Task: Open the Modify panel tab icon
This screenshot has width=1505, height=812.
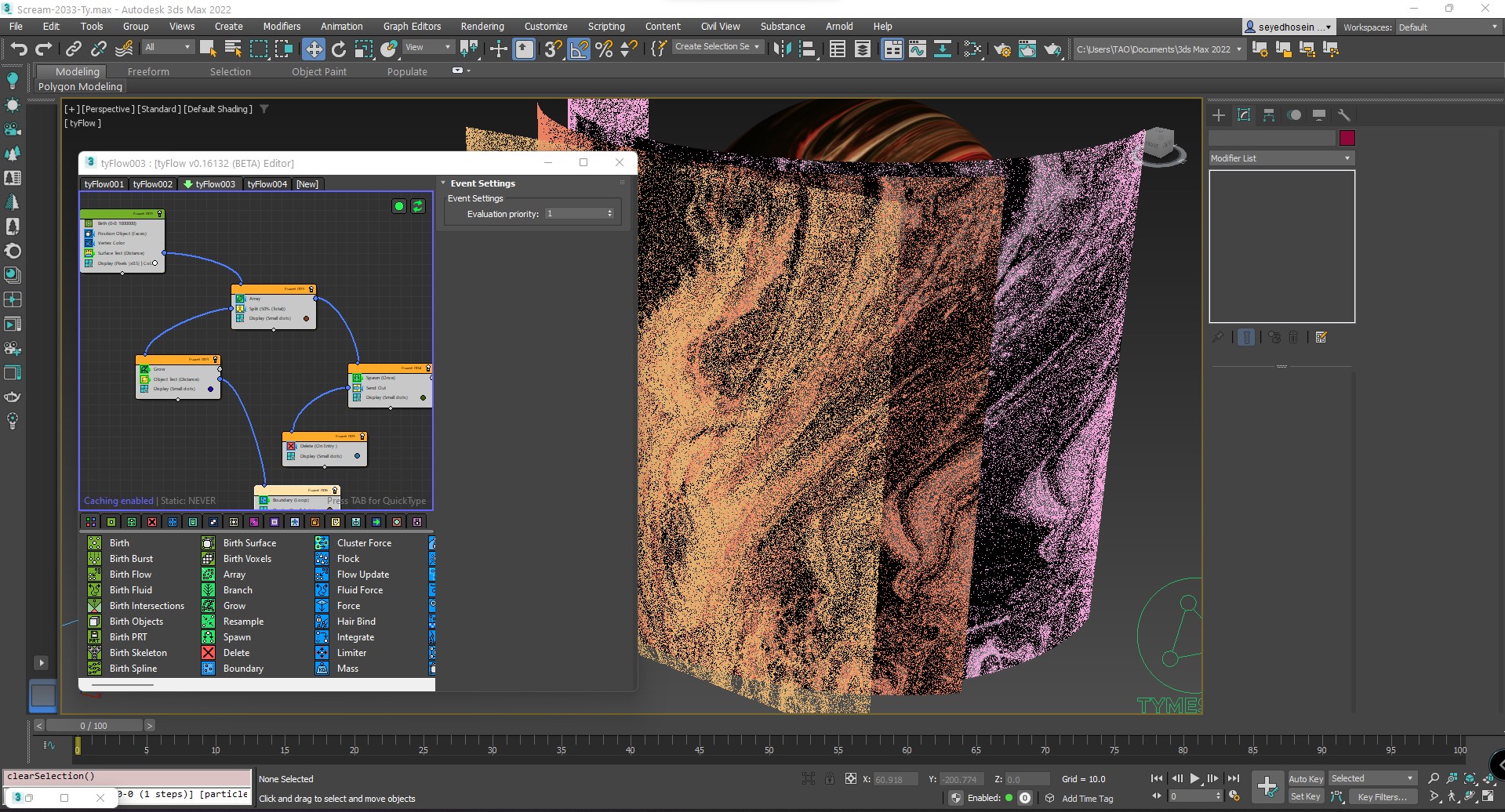Action: tap(1244, 115)
